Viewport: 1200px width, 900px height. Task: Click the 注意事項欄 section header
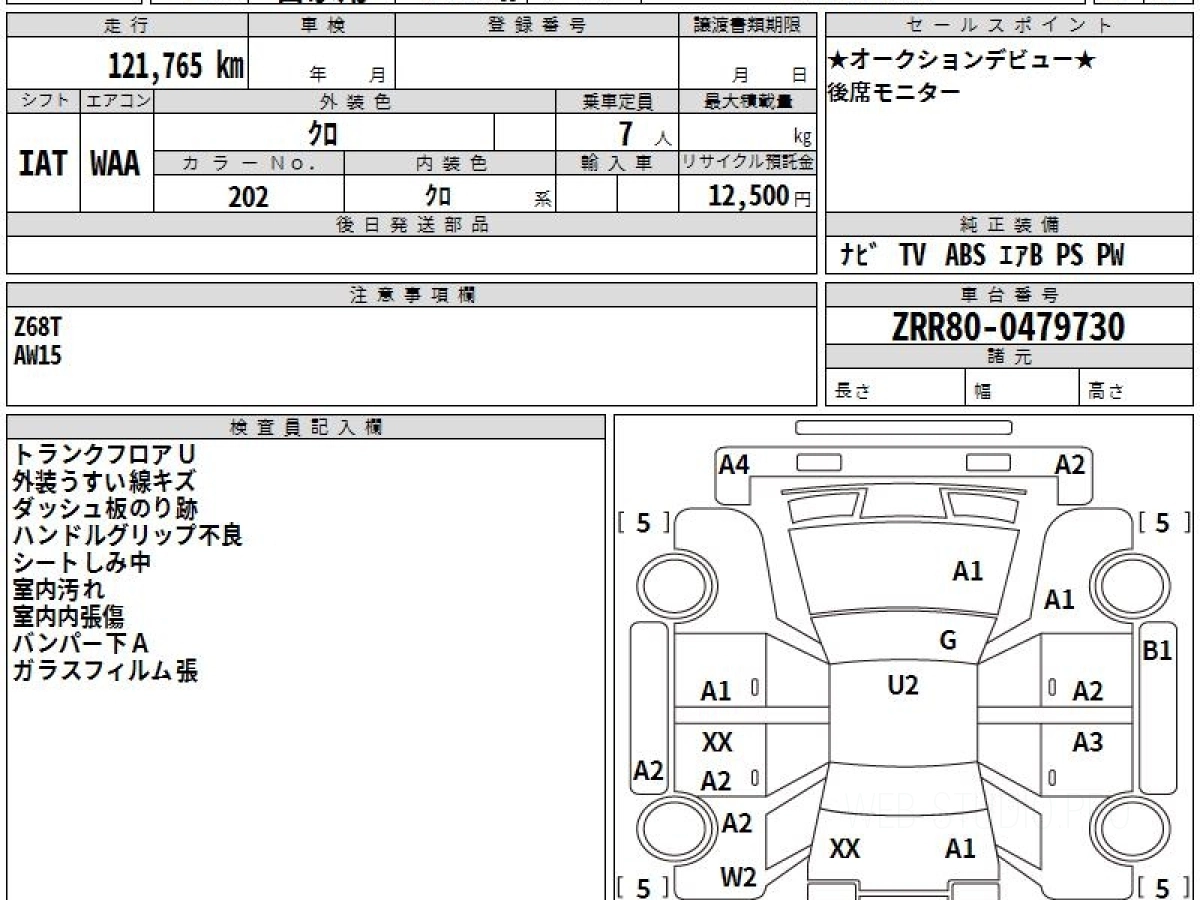click(411, 295)
